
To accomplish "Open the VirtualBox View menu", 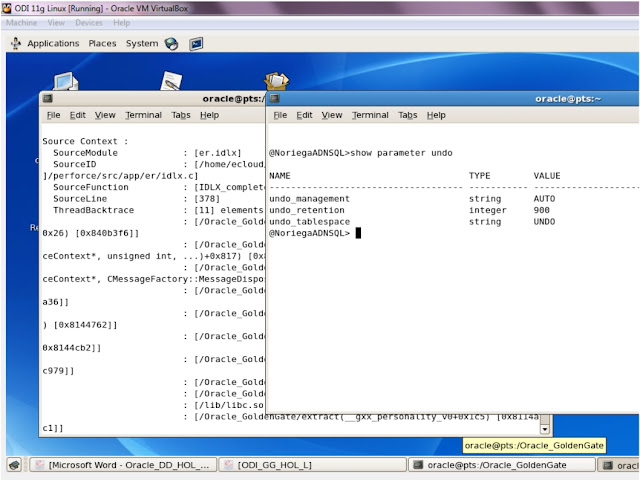I will (56, 23).
